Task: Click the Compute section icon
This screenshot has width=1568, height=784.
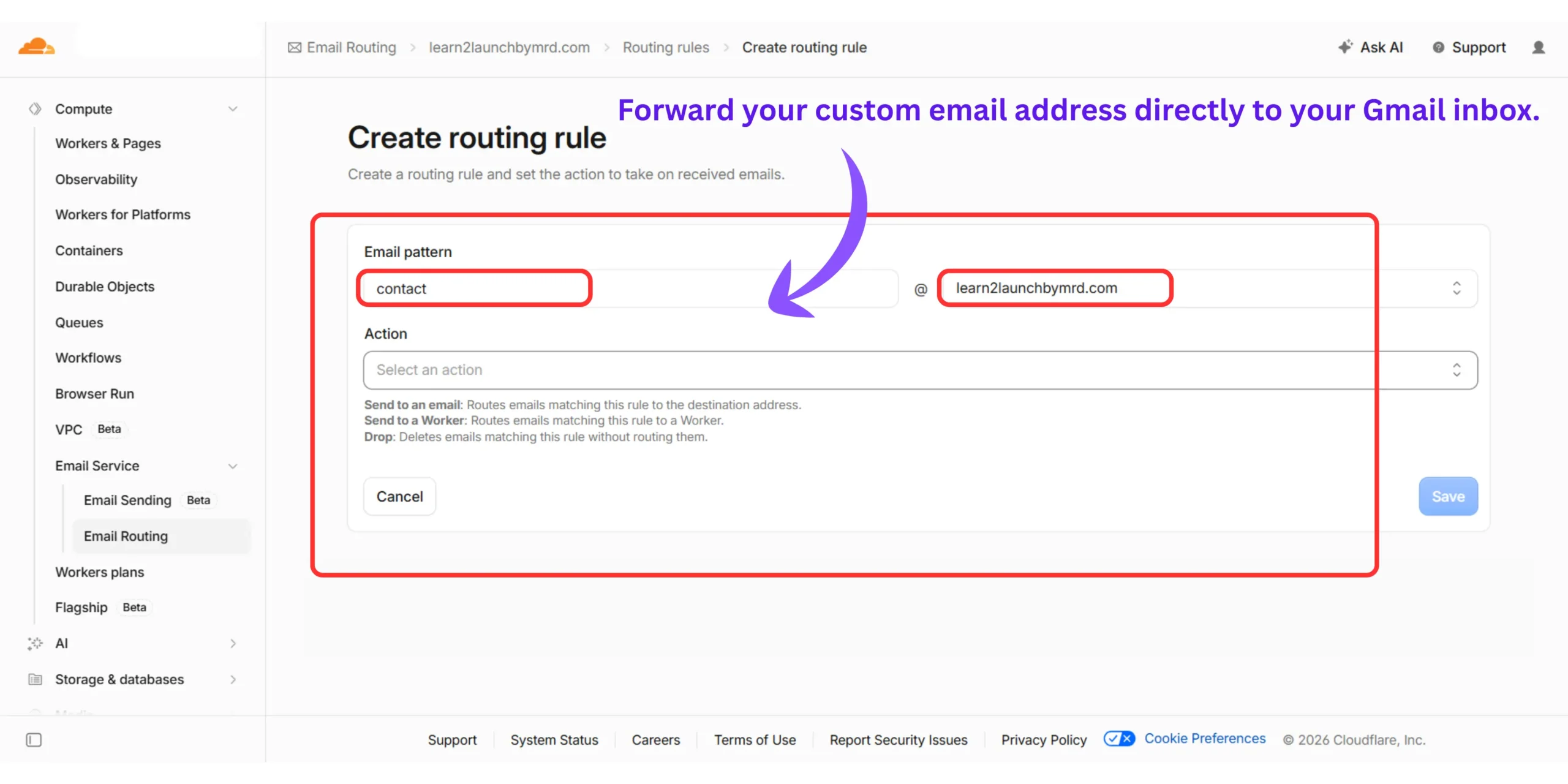Action: pyautogui.click(x=35, y=109)
